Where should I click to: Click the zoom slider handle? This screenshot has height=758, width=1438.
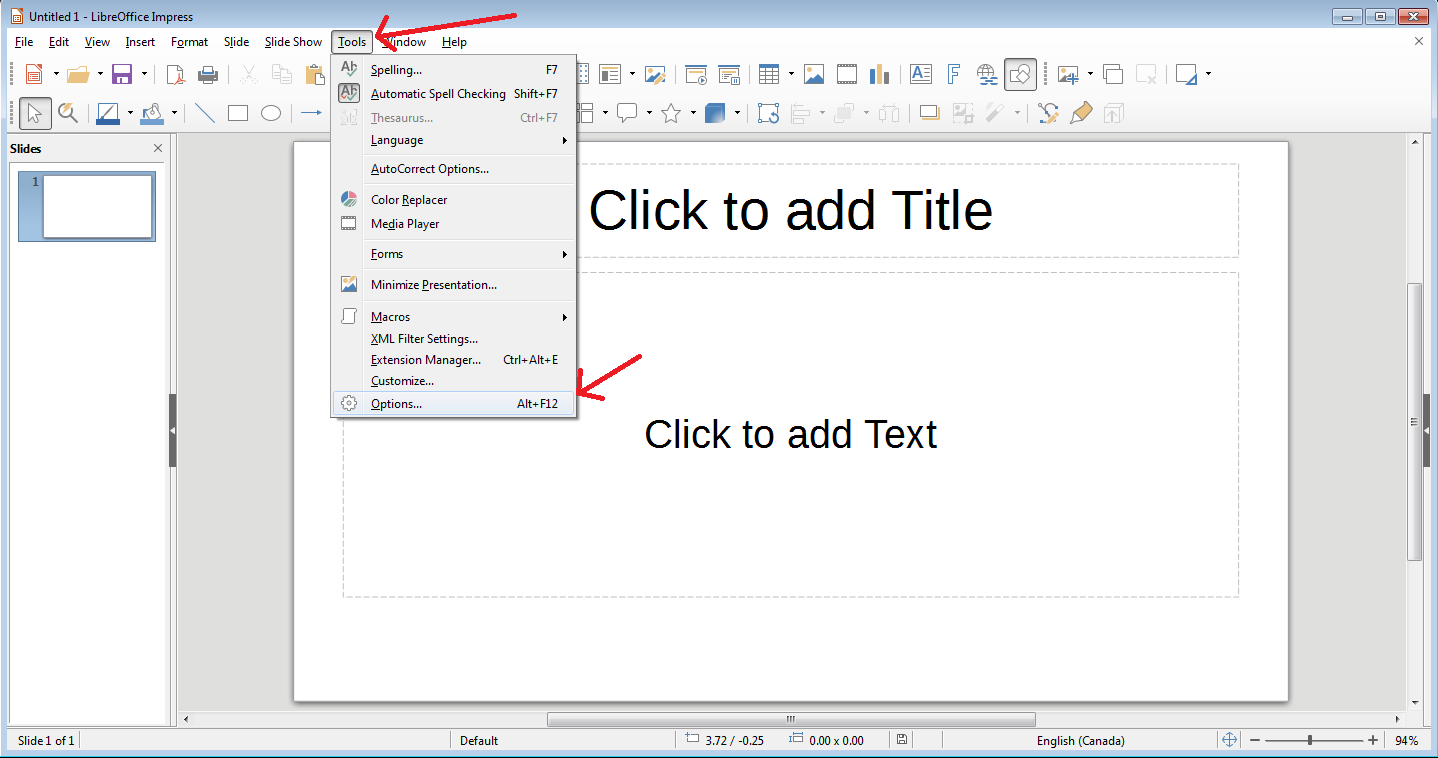pyautogui.click(x=1310, y=740)
